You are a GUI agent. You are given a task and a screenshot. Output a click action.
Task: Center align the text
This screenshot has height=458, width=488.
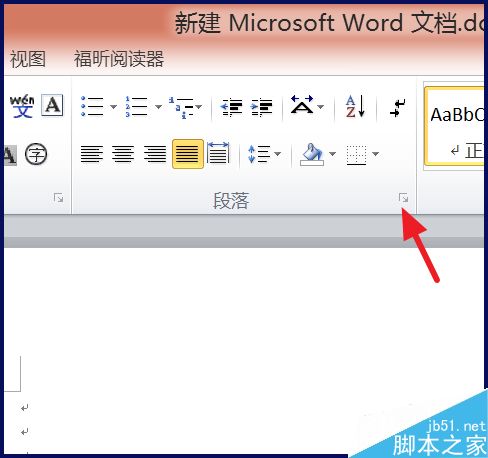point(123,154)
